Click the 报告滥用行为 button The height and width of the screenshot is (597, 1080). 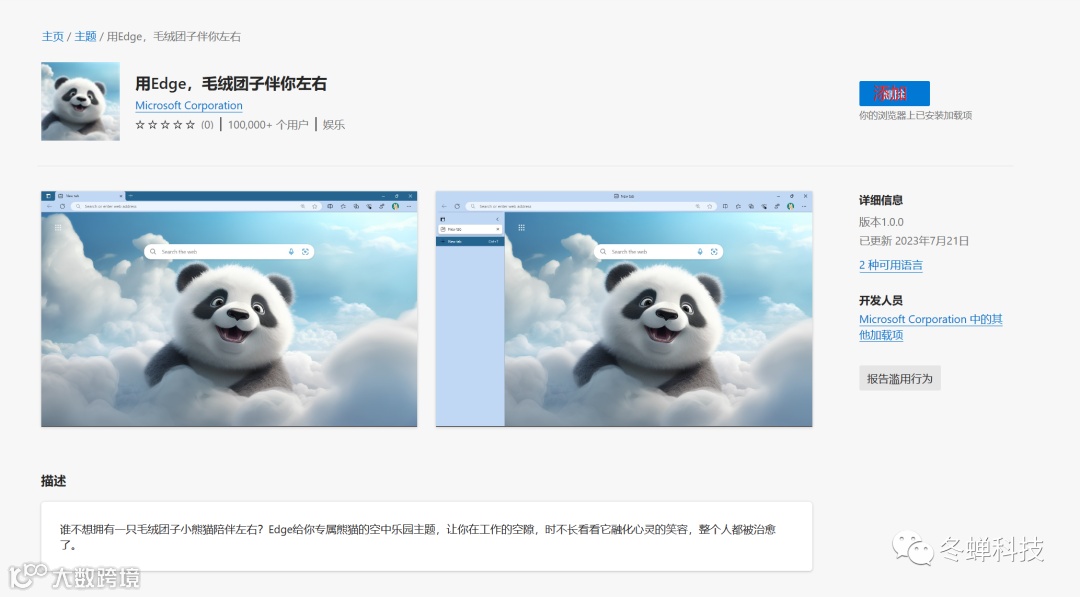(x=900, y=379)
